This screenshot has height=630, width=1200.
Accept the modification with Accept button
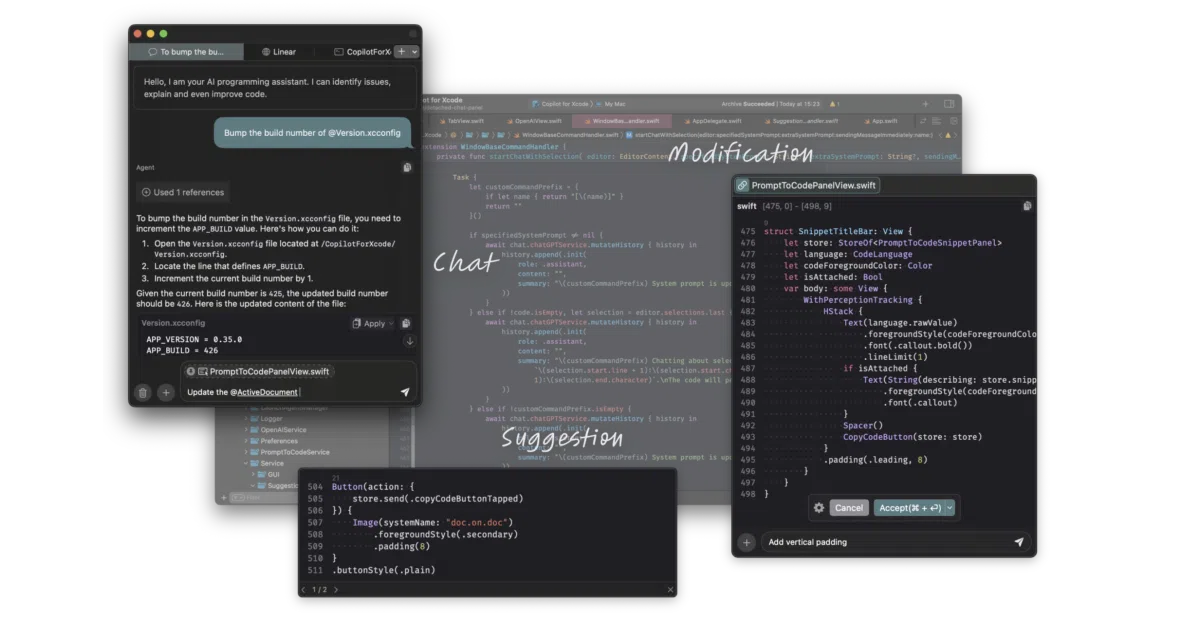tap(908, 508)
